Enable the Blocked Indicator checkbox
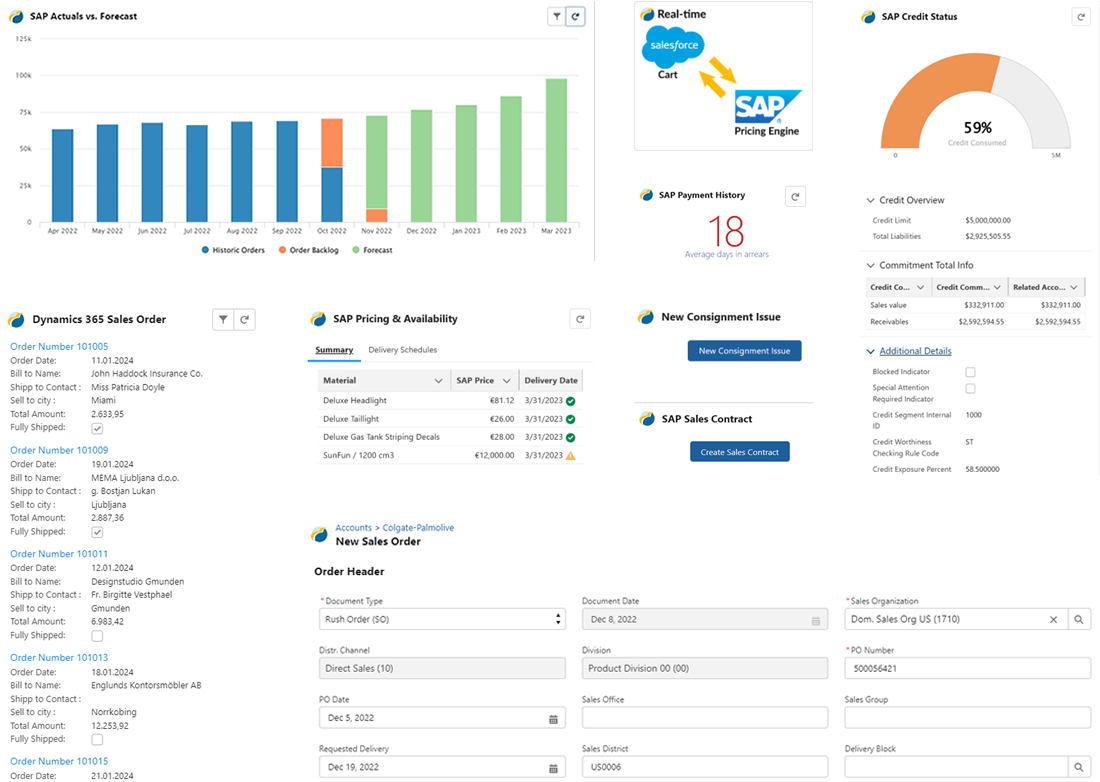Viewport: 1100px width, 782px height. [970, 372]
